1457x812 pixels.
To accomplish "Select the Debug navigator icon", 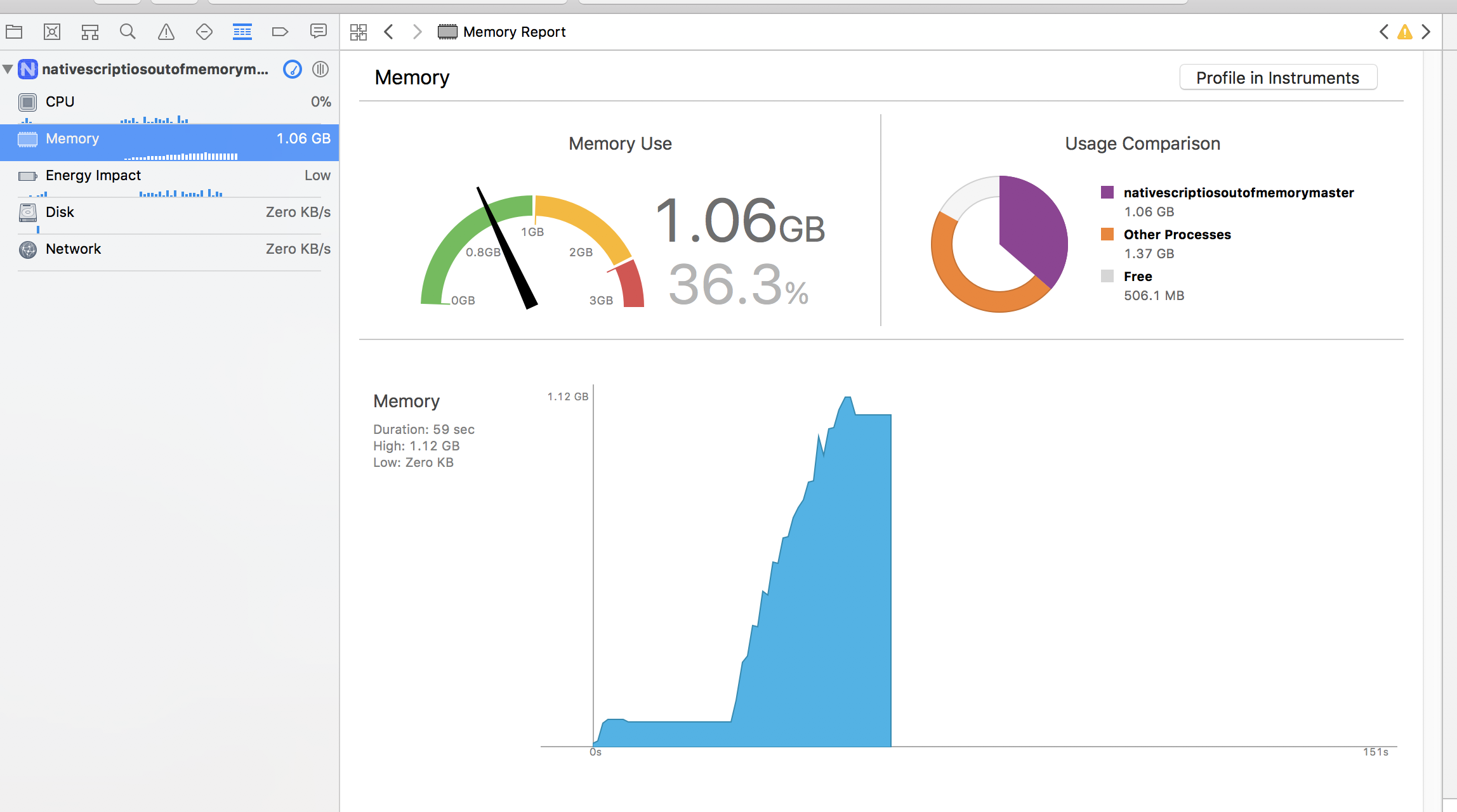I will pos(242,32).
